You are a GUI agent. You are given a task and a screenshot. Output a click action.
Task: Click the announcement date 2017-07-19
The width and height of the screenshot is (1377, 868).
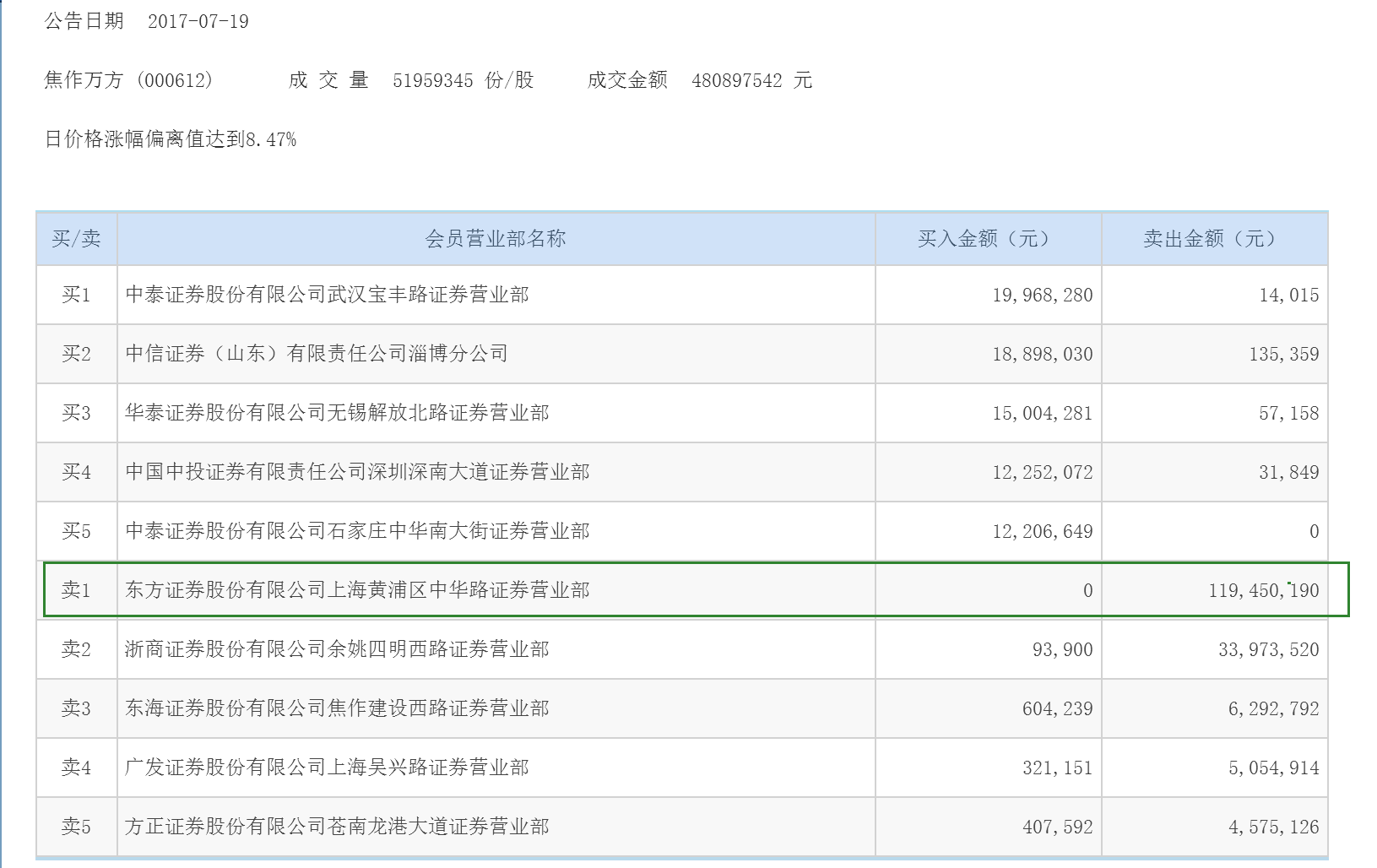coord(198,22)
